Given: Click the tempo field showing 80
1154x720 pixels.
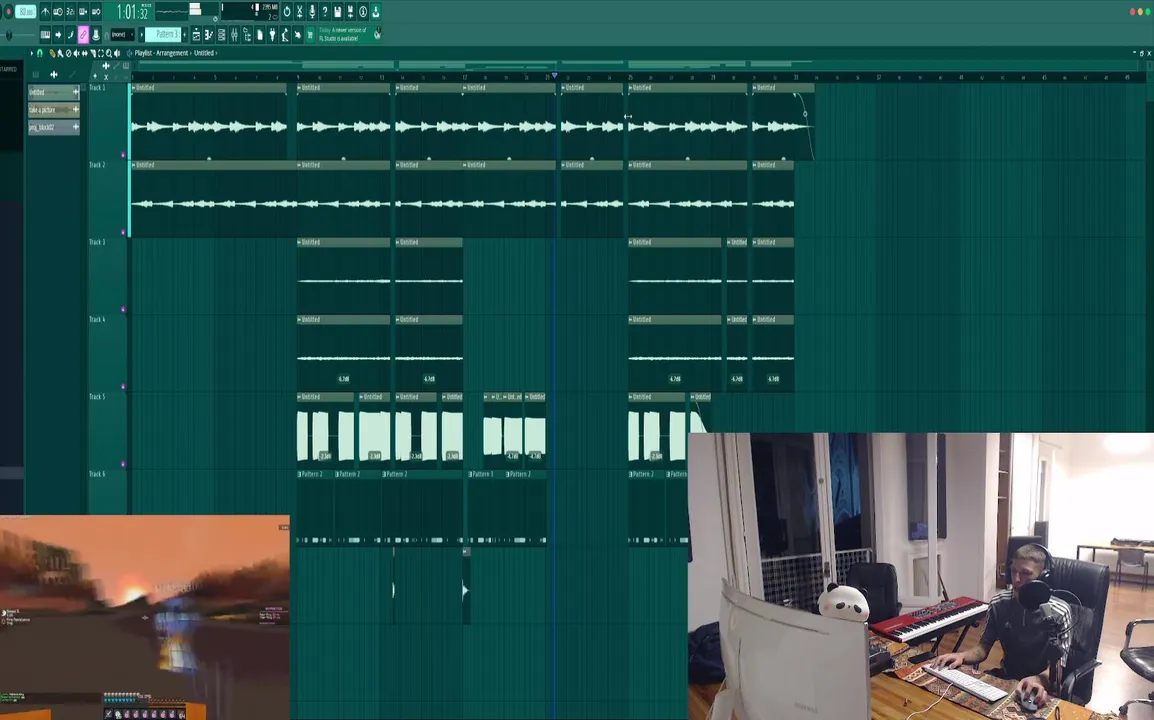Looking at the screenshot, I should [x=26, y=12].
